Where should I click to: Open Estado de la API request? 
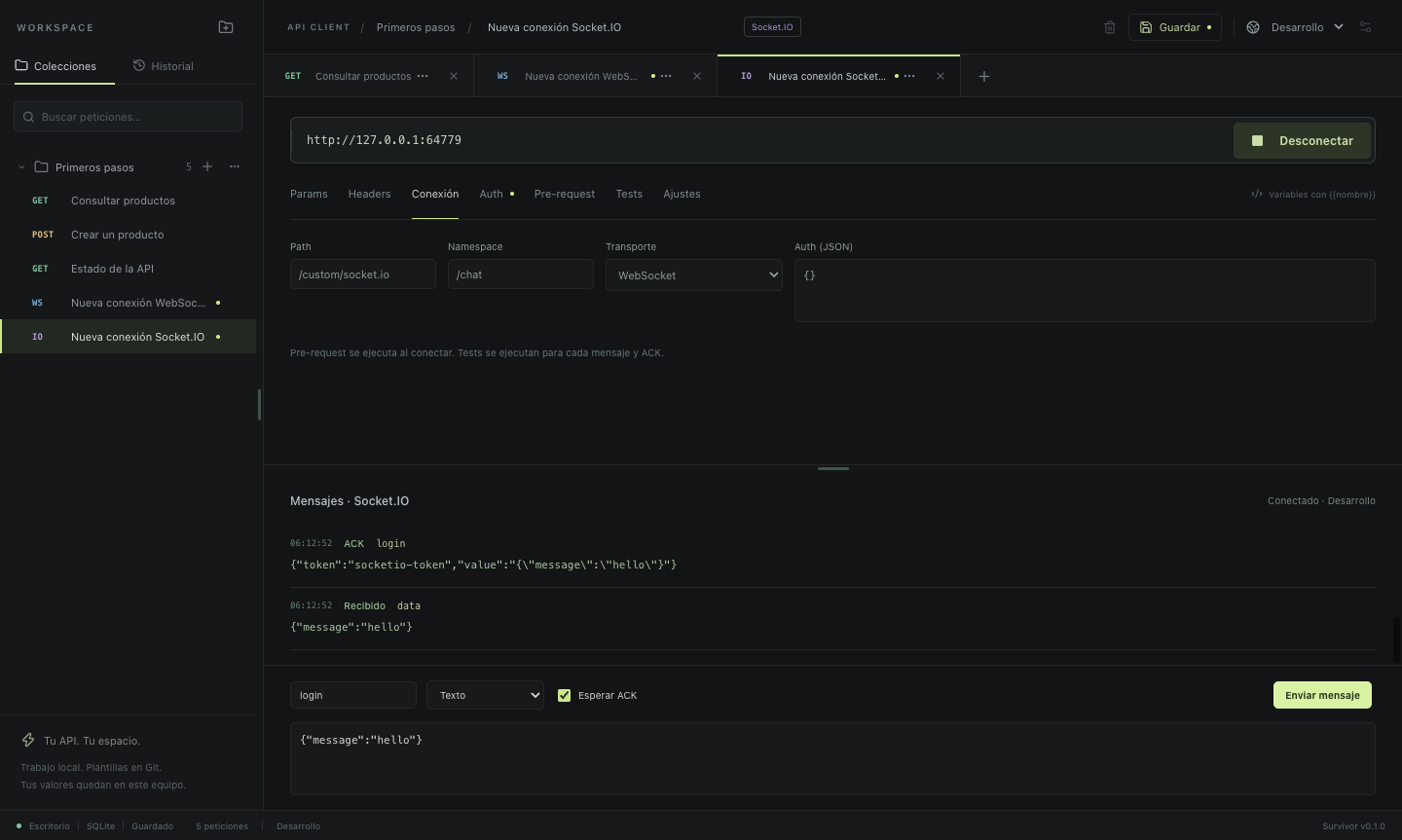pos(128,269)
